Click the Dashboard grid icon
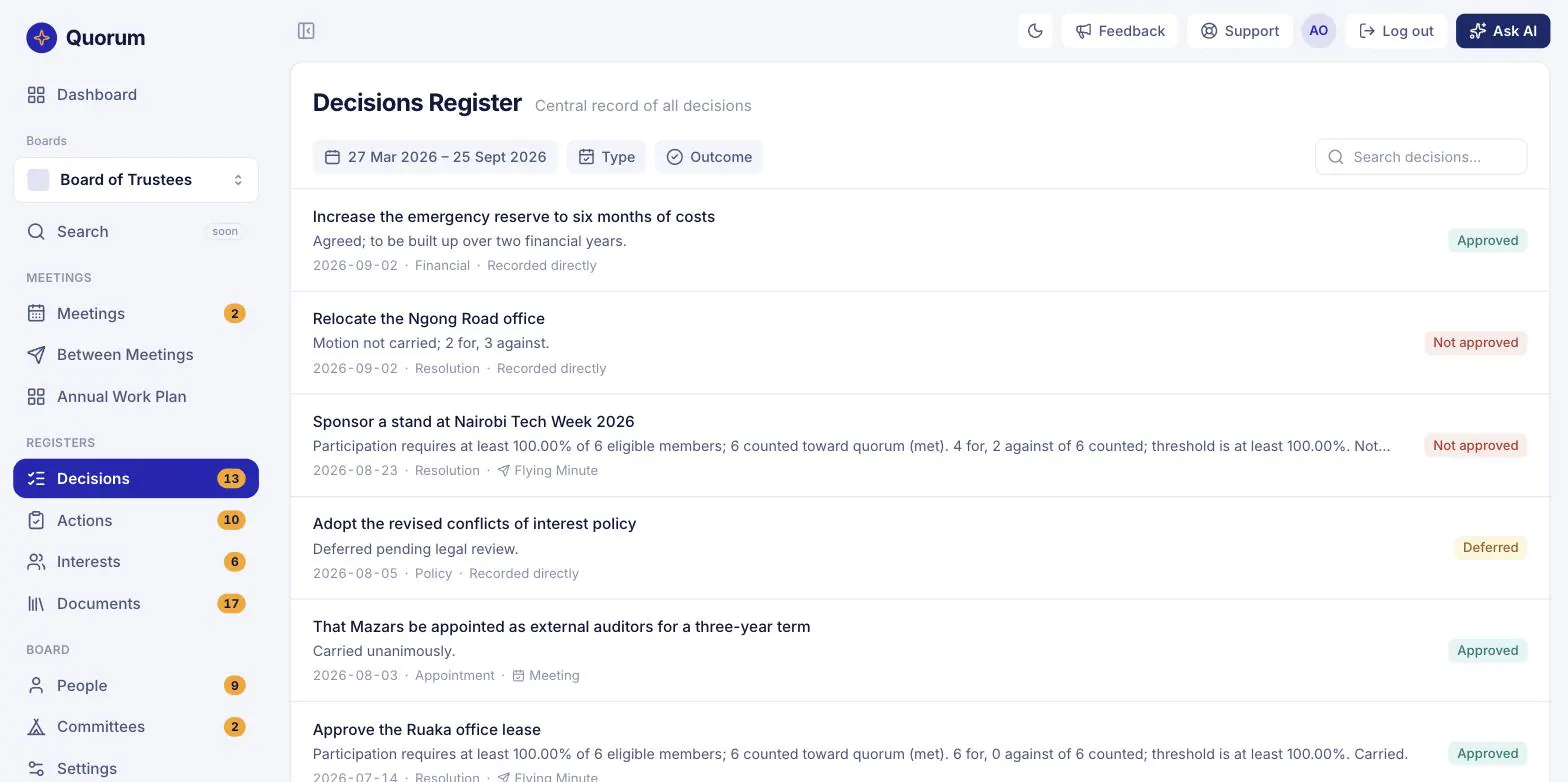1568x782 pixels. [36, 95]
